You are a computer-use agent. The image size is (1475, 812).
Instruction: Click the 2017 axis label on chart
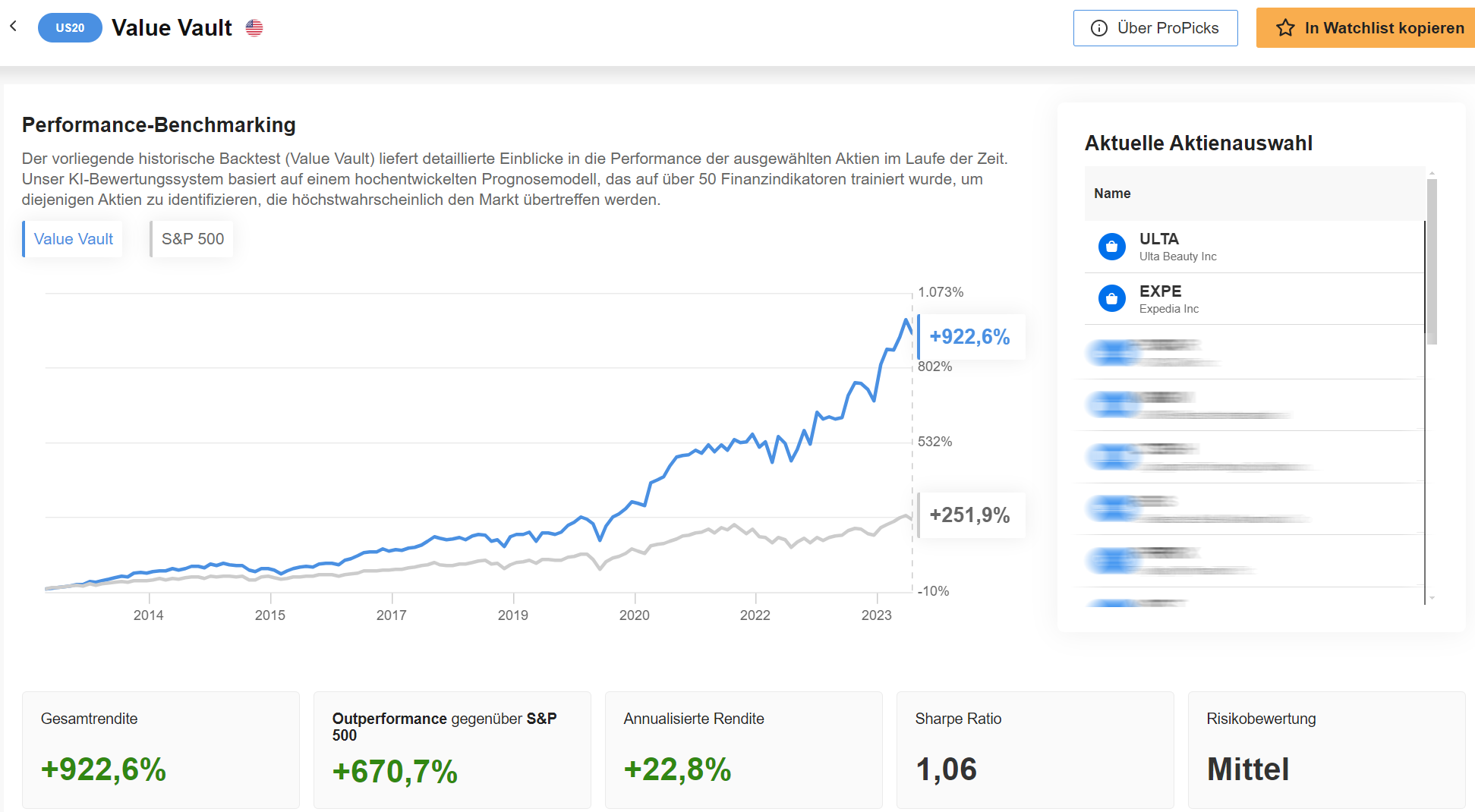click(392, 615)
